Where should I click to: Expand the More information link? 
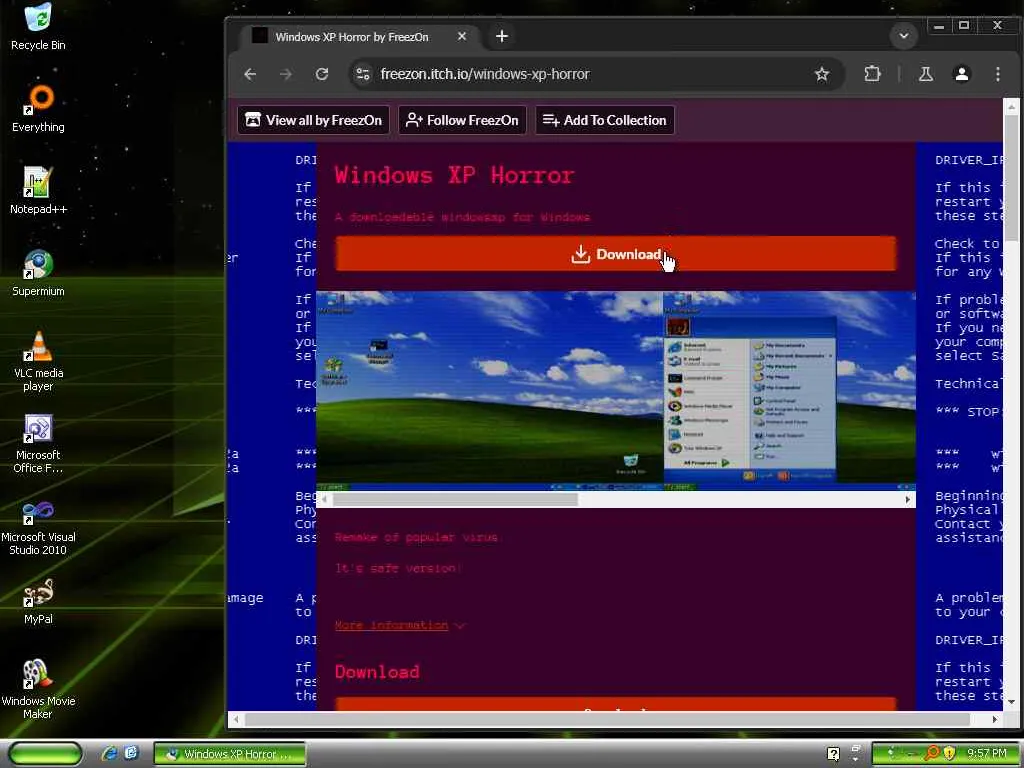[399, 625]
